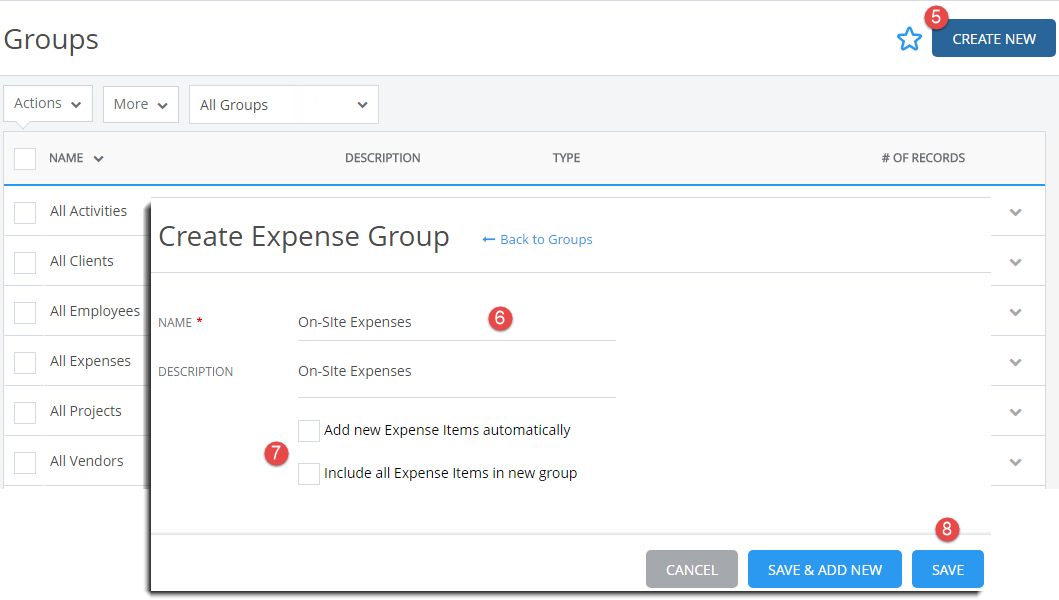The height and width of the screenshot is (600, 1059).
Task: Check the All Activities row checkbox
Action: (x=24, y=212)
